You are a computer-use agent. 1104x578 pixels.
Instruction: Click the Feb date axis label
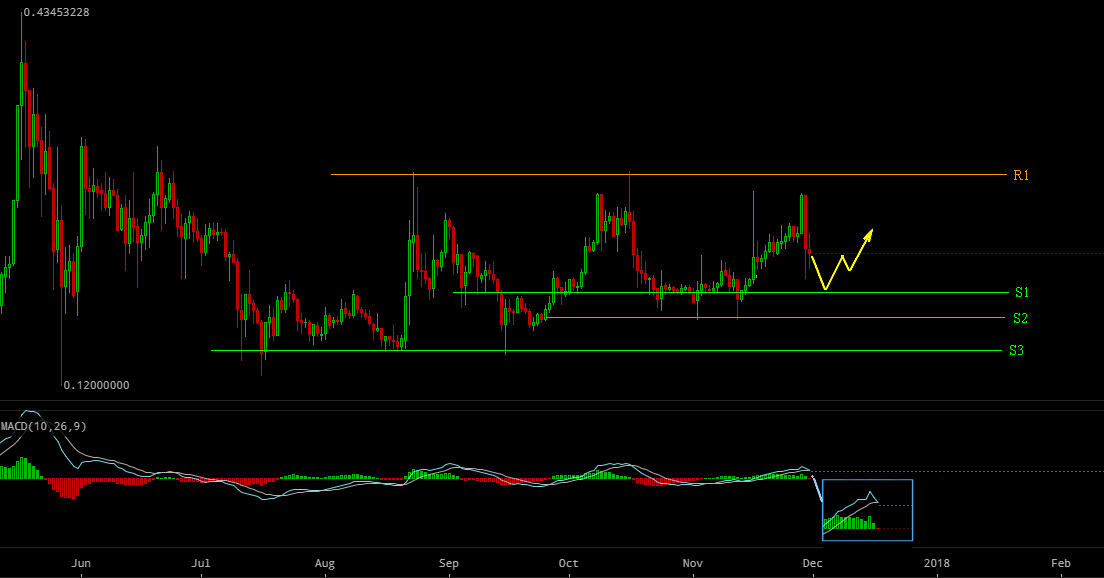pos(1060,563)
